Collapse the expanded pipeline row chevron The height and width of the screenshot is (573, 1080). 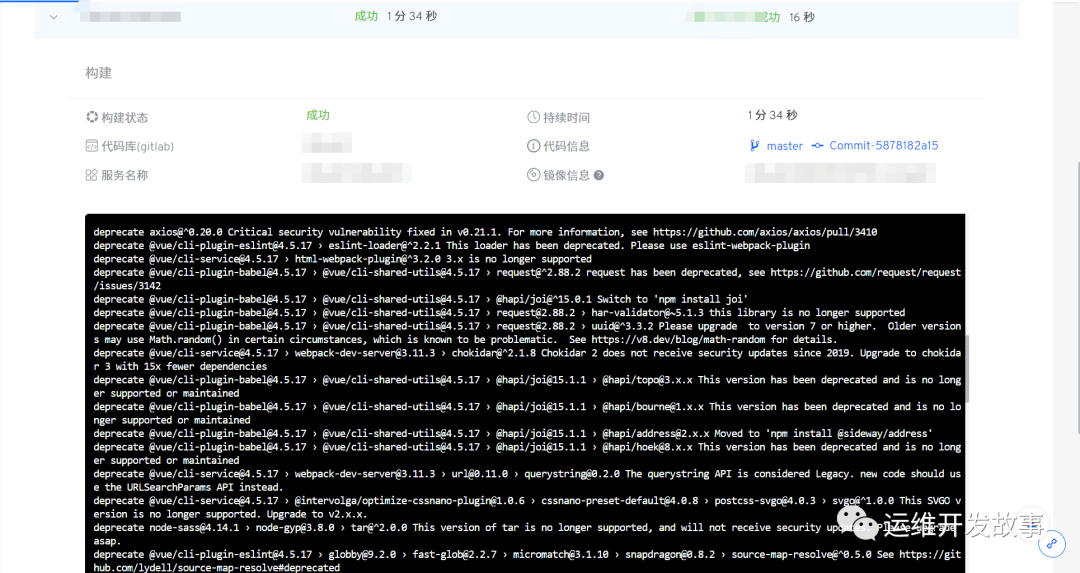pos(54,17)
